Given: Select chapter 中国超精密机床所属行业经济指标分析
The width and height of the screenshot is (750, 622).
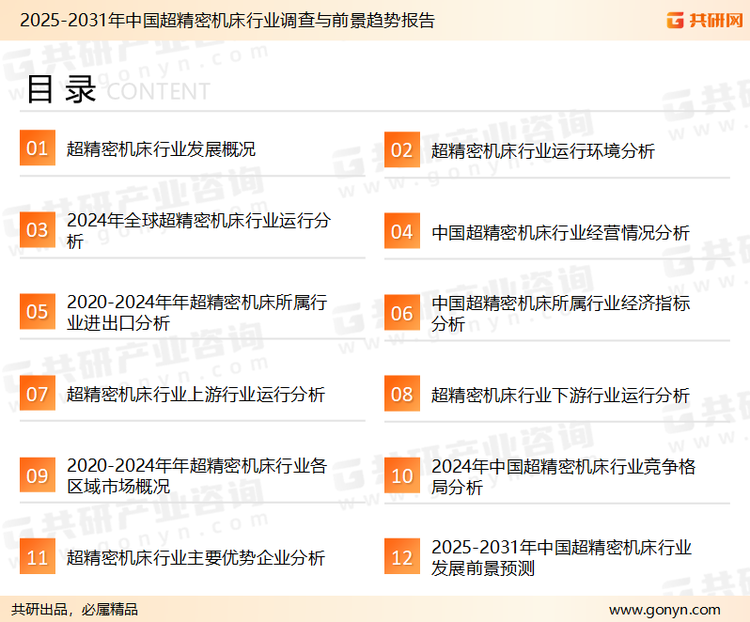Looking at the screenshot, I should pos(560,314).
